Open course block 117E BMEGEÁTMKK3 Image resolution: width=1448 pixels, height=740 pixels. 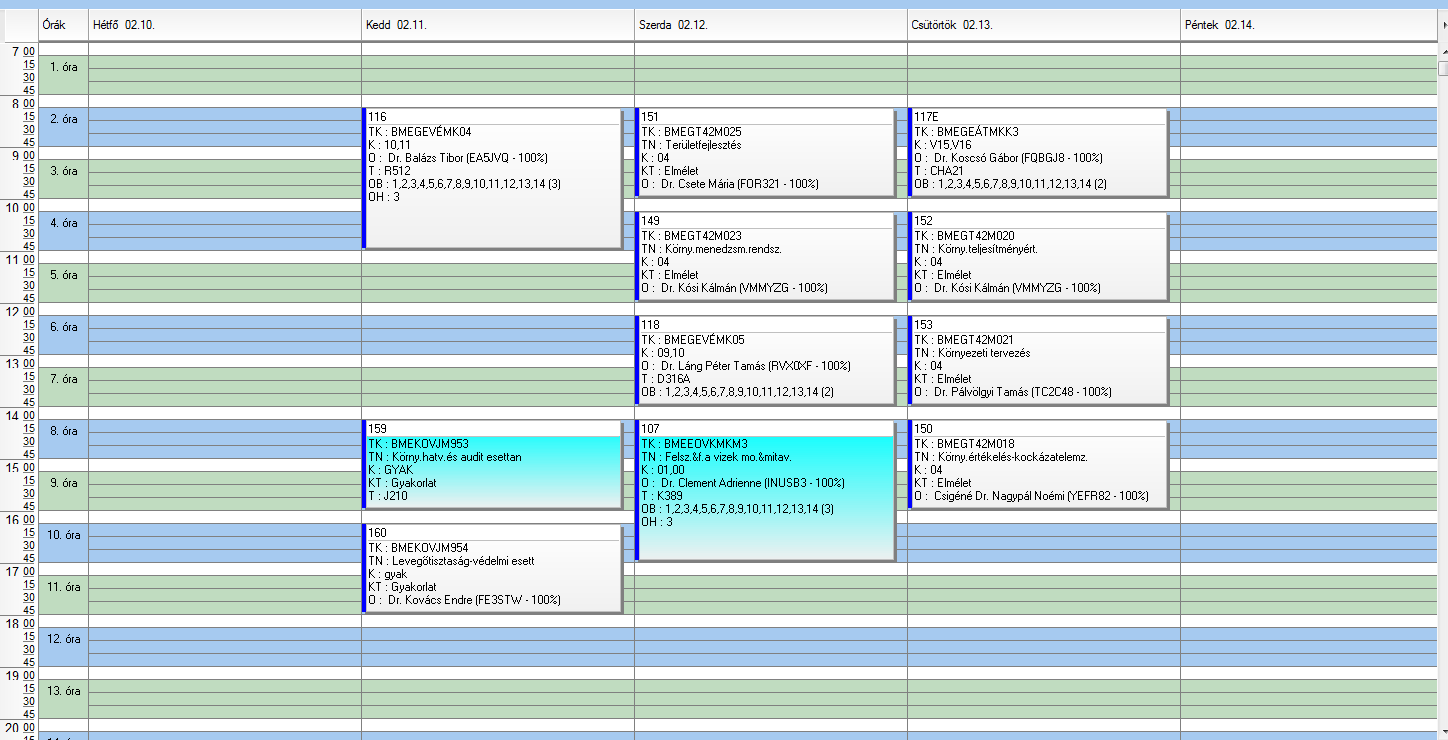pos(1038,152)
